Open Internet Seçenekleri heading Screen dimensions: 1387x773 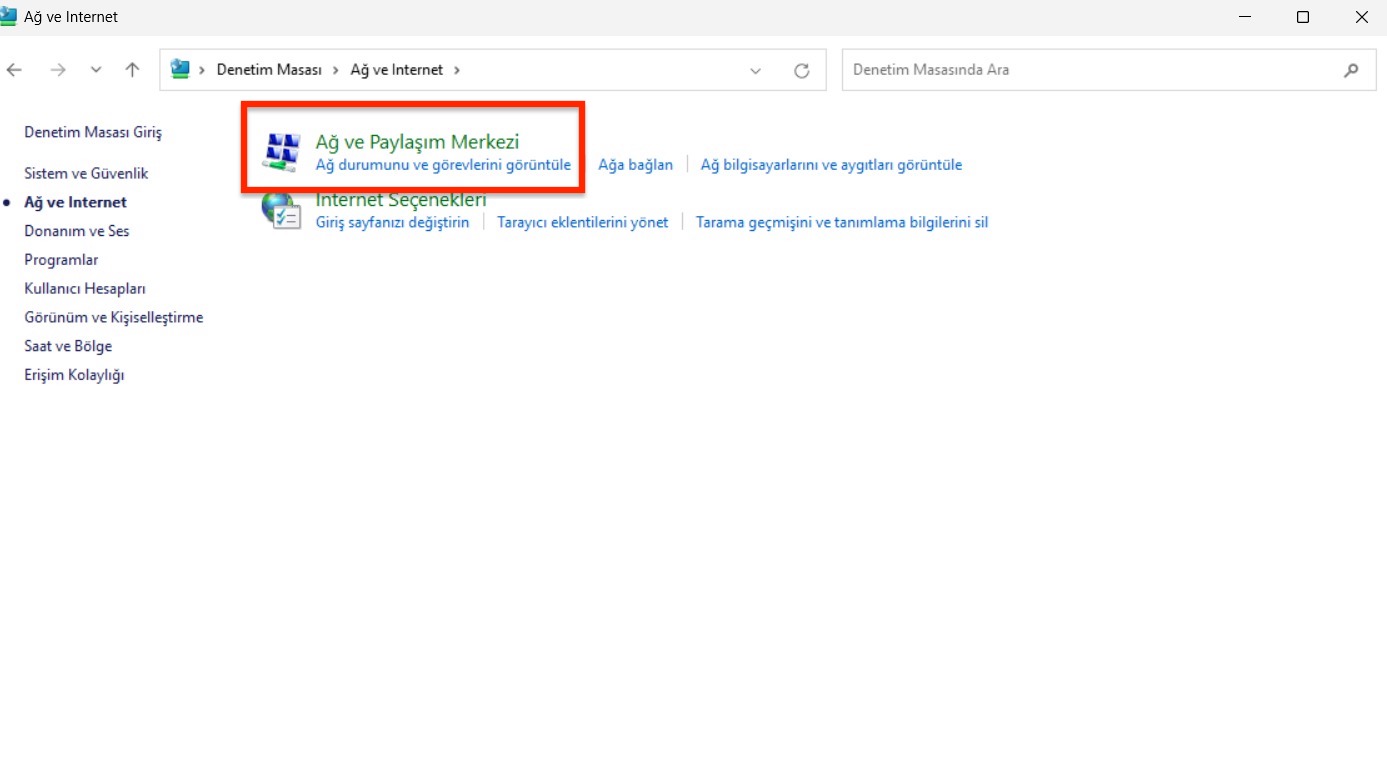(x=401, y=200)
